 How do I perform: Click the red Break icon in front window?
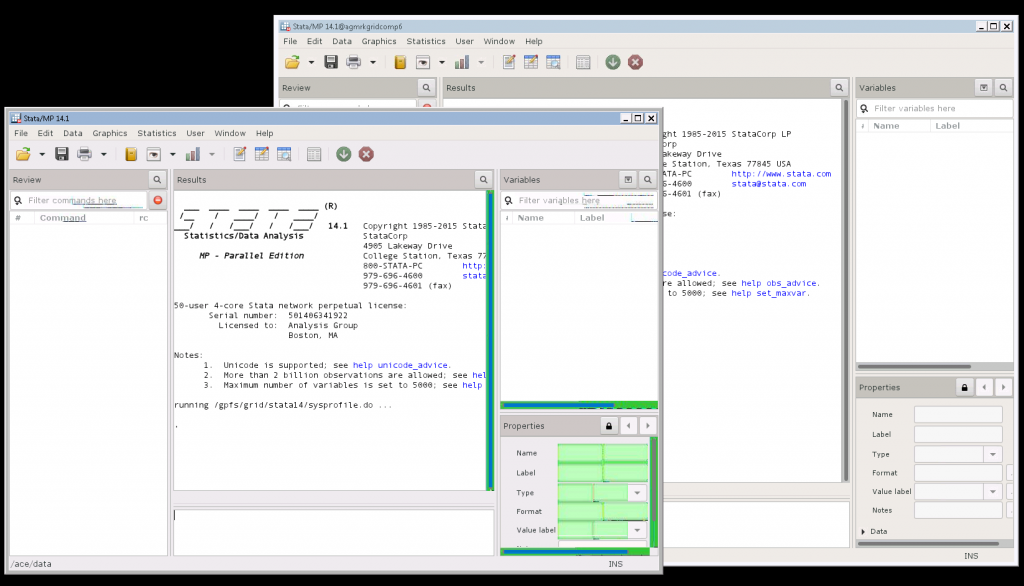coord(366,154)
